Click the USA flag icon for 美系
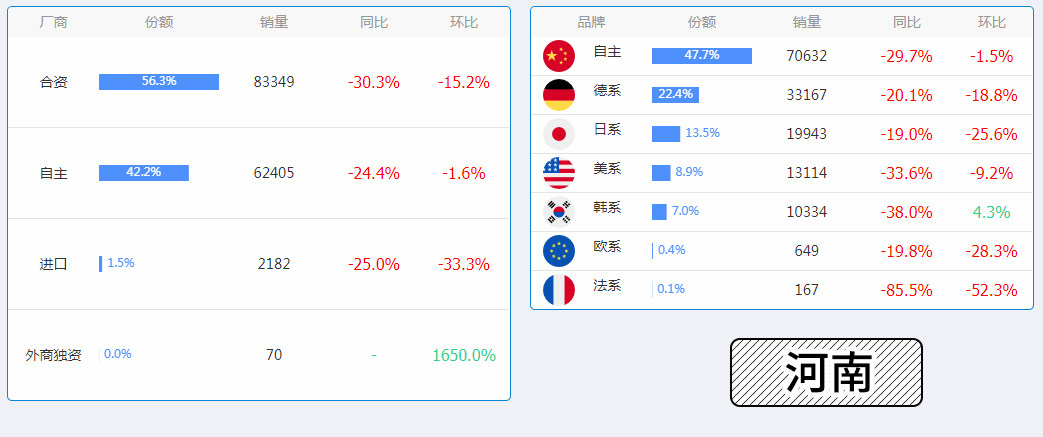 tap(559, 173)
